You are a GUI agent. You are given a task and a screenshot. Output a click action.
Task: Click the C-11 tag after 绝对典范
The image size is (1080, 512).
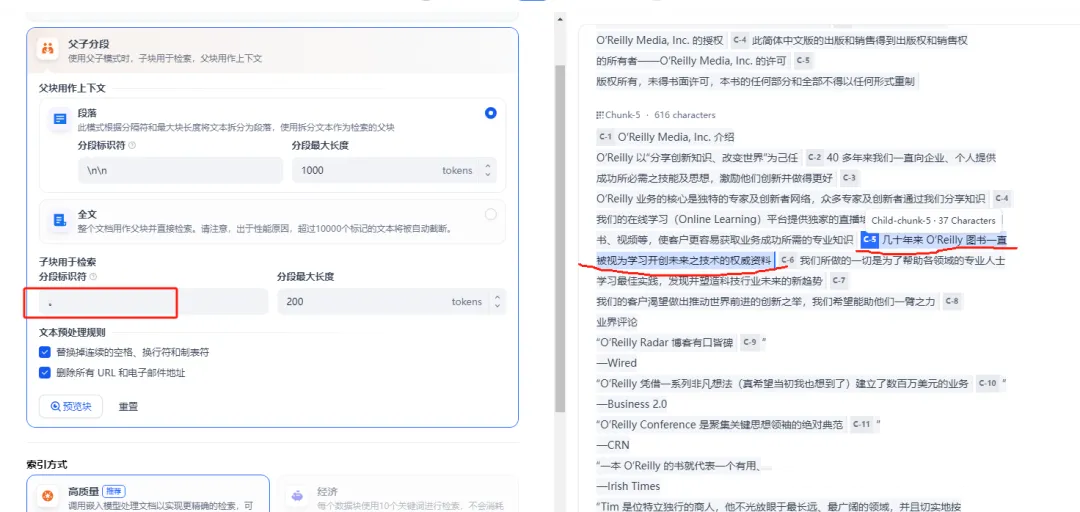point(861,424)
